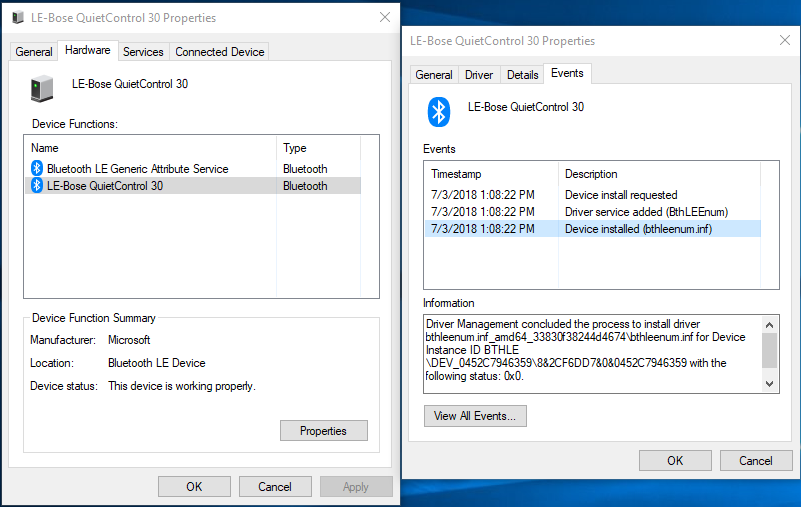The image size is (801, 507).
Task: Close the left Properties window
Action: 385,17
